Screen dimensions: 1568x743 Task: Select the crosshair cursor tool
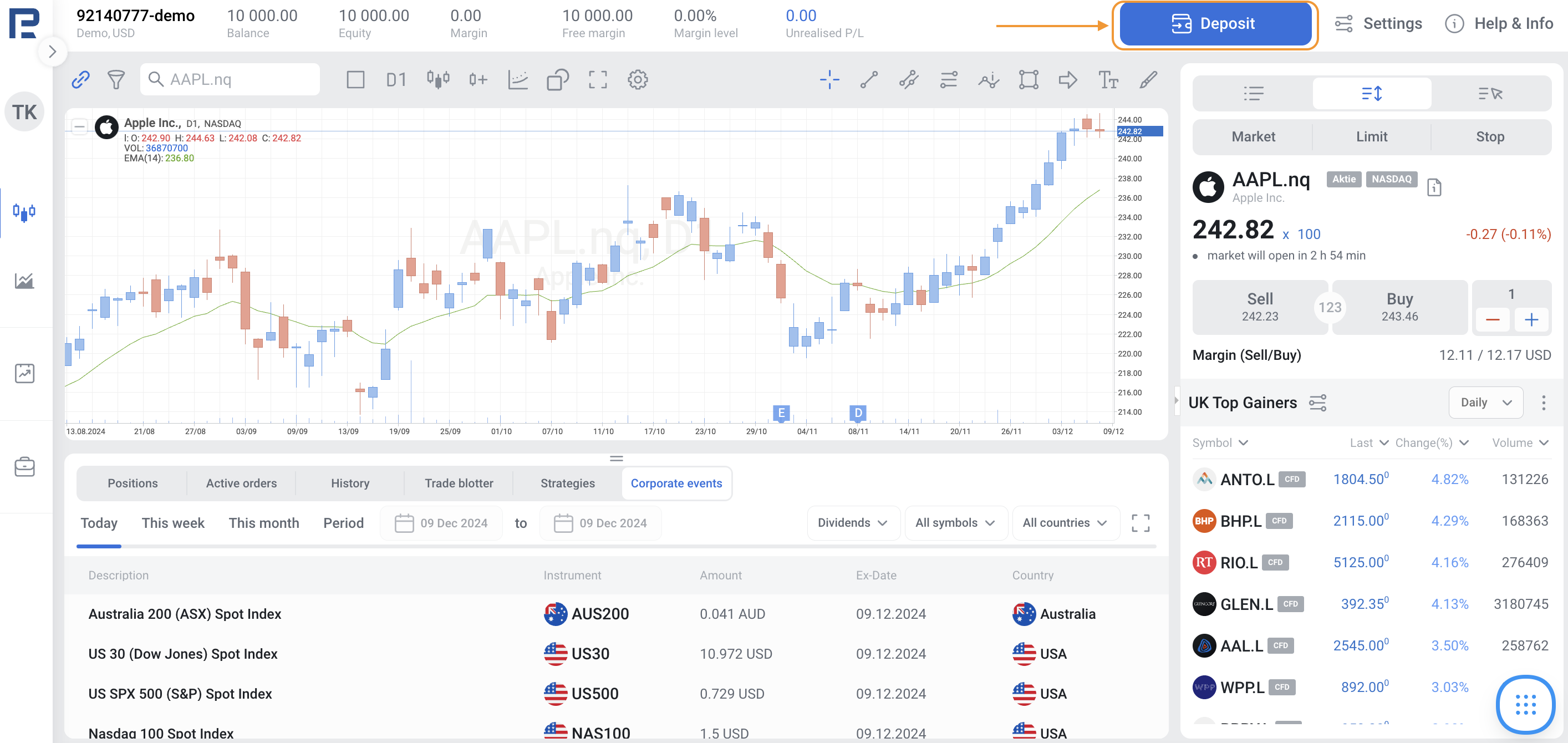point(829,80)
